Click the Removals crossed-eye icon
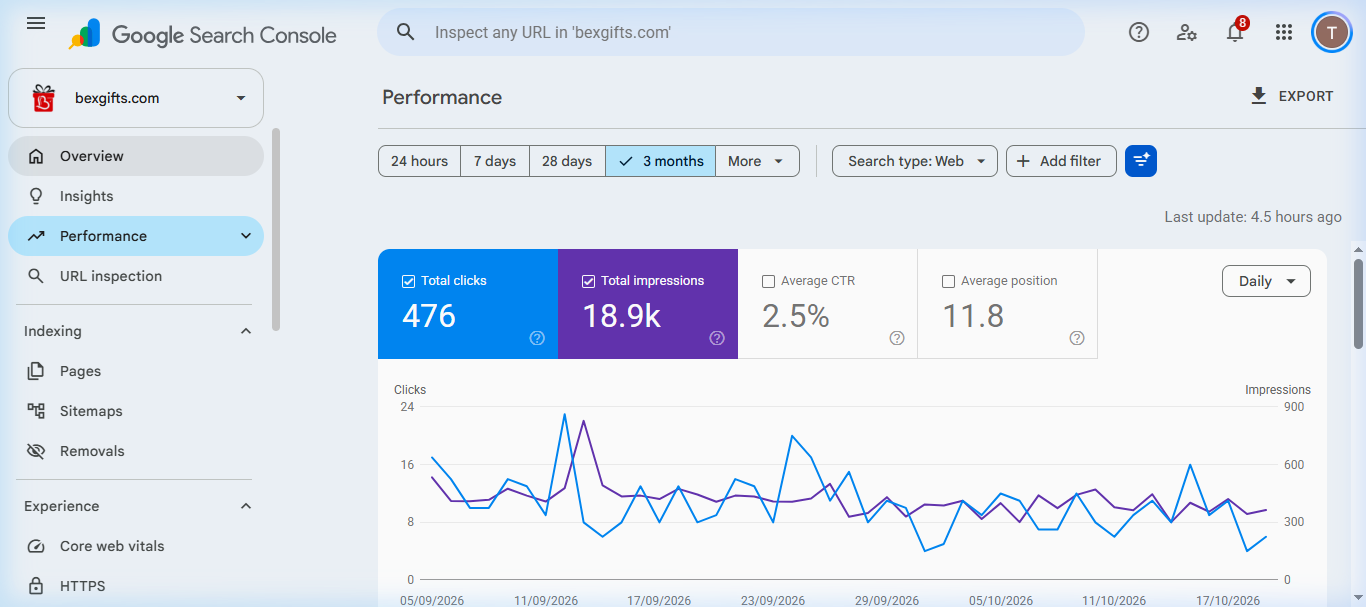 pyautogui.click(x=36, y=451)
